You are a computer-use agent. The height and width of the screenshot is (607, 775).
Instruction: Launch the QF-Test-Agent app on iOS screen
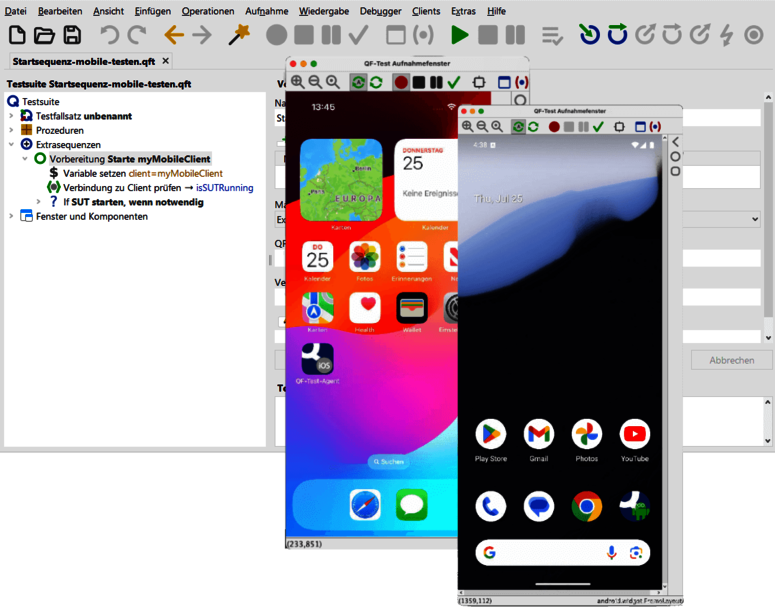click(317, 358)
